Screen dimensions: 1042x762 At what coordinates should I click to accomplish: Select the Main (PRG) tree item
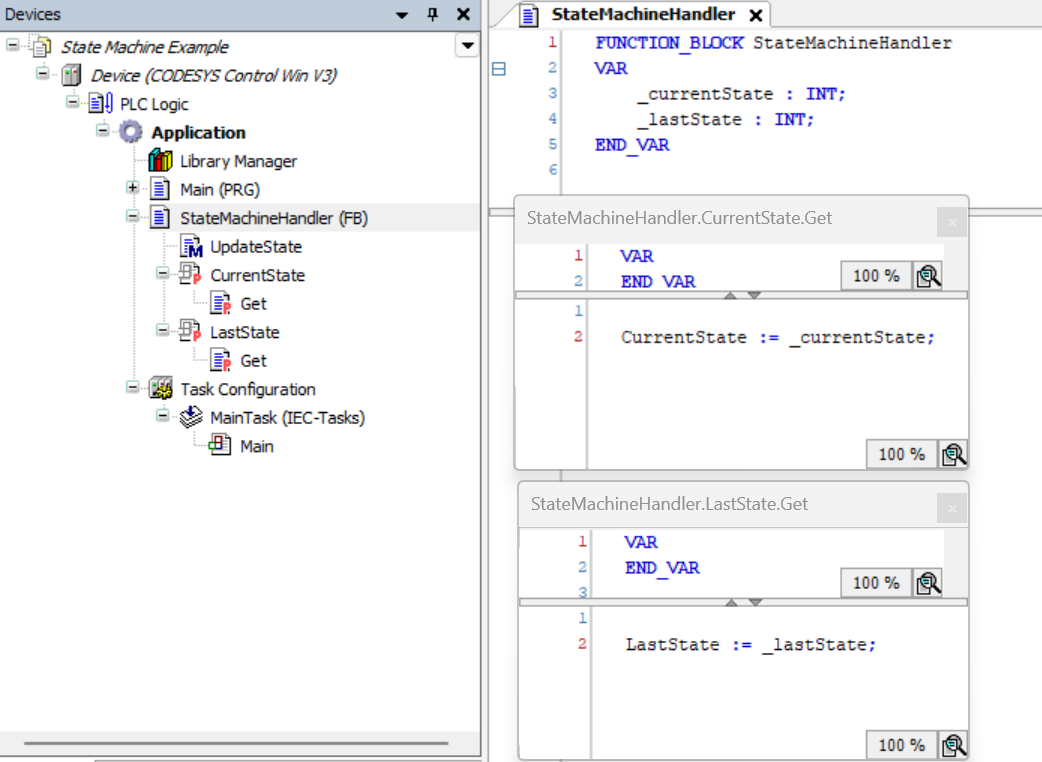[220, 190]
